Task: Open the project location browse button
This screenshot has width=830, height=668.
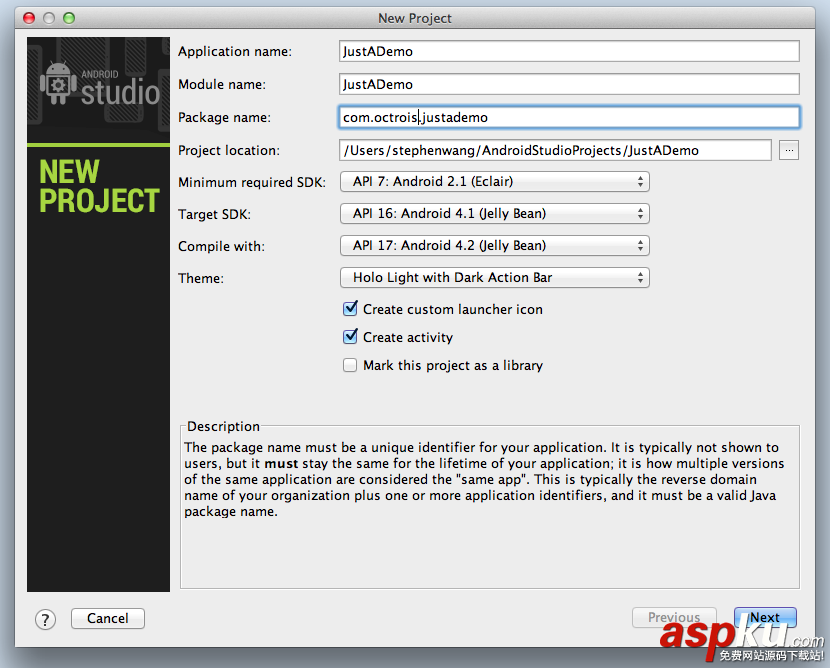Action: 789,149
